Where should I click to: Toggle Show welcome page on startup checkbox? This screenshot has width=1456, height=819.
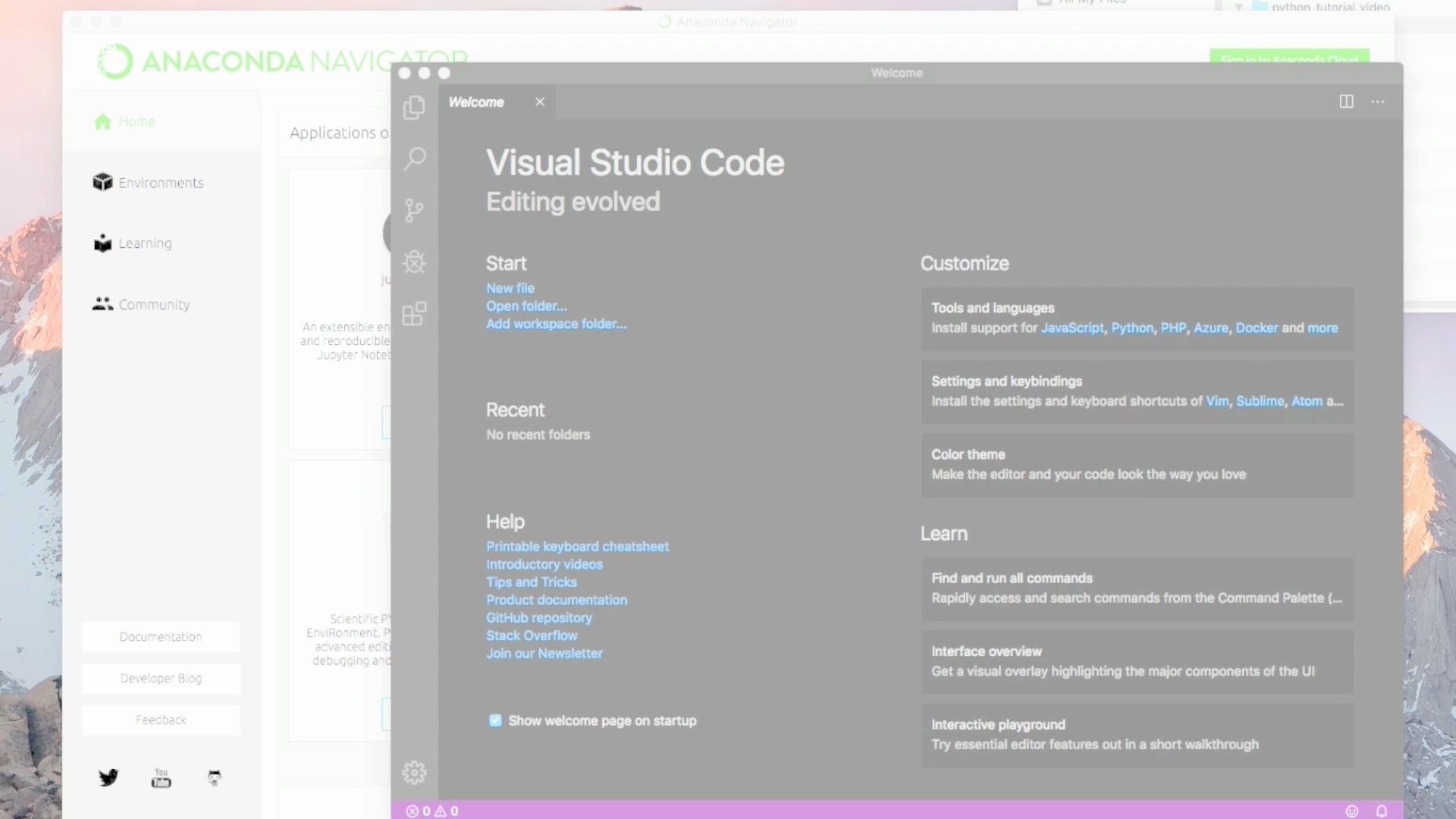click(494, 720)
